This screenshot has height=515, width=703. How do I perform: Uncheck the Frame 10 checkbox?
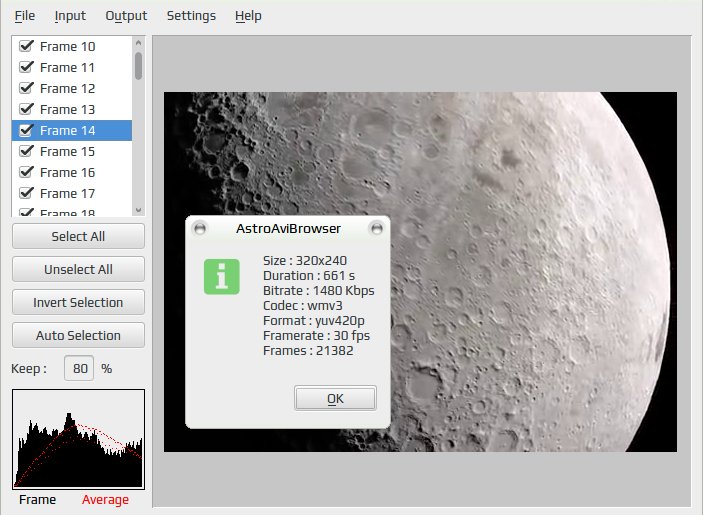tap(26, 46)
